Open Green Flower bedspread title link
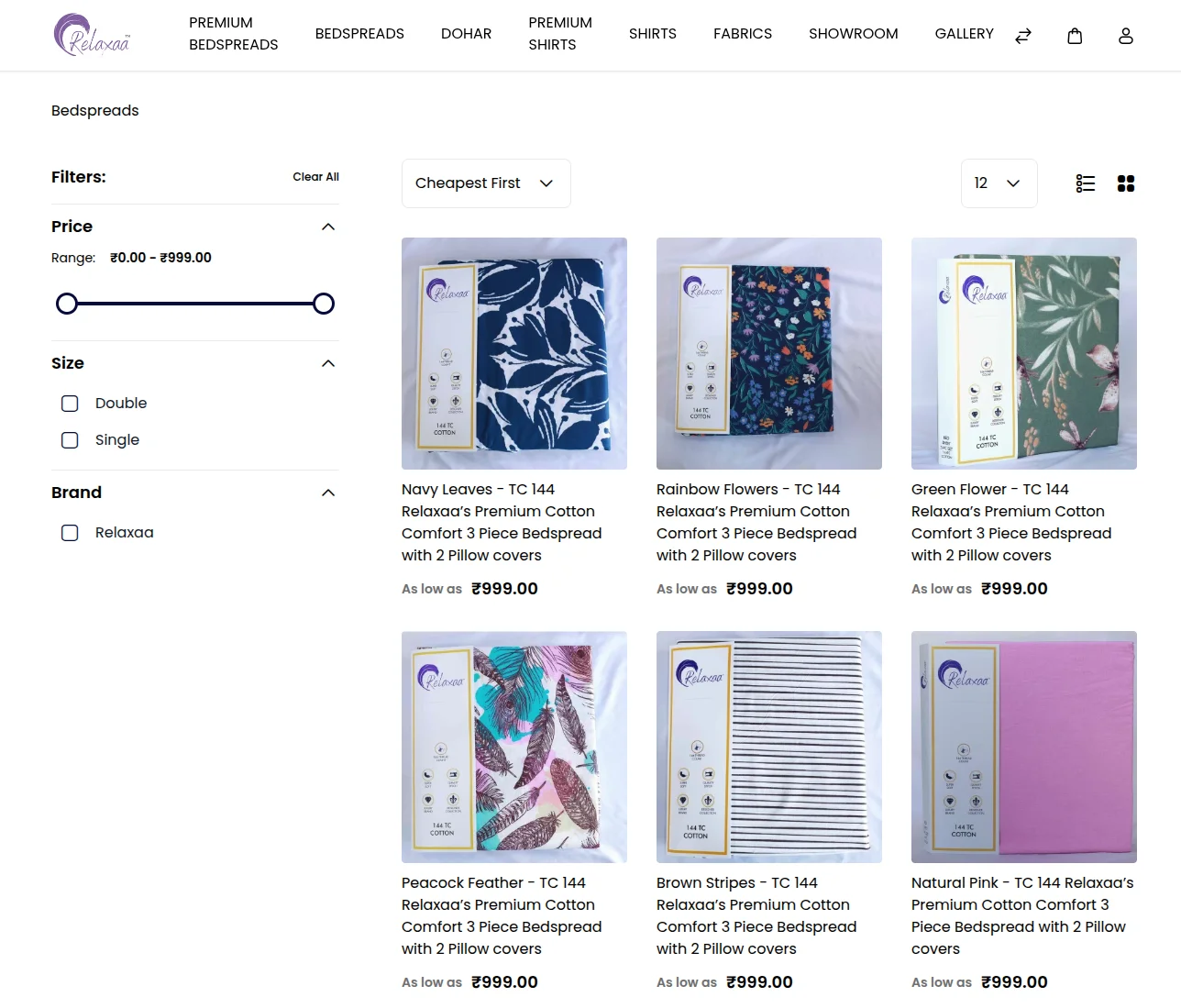 (1011, 523)
